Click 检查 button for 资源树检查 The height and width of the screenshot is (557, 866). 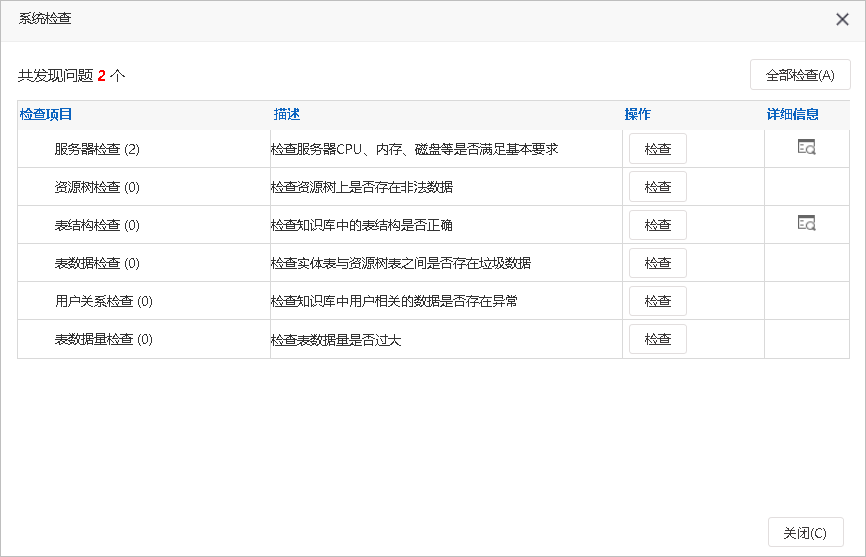point(658,187)
